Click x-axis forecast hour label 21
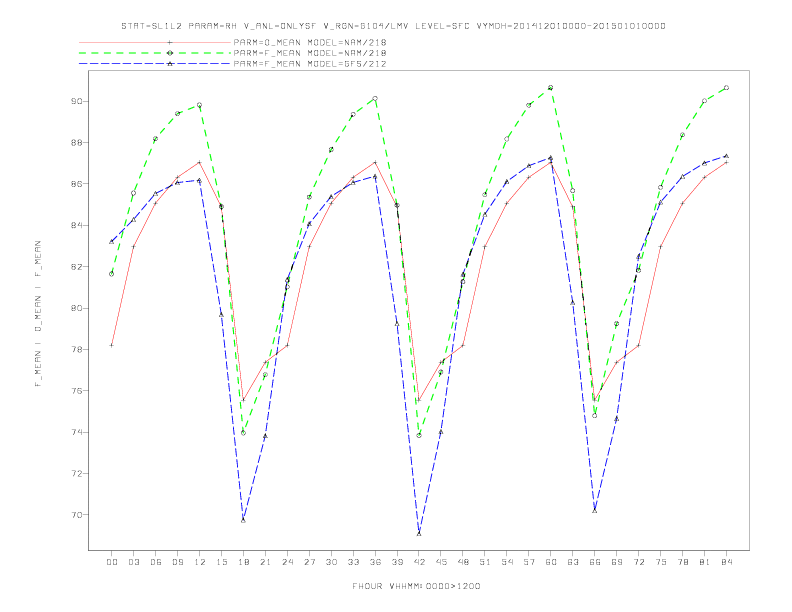Image resolution: width=792 pixels, height=612 pixels. (265, 562)
